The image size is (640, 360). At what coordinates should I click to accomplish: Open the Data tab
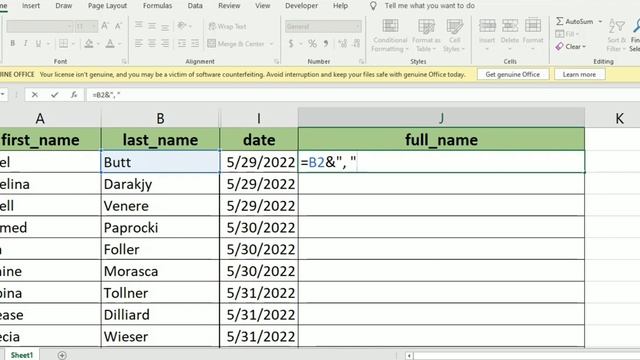click(x=195, y=6)
